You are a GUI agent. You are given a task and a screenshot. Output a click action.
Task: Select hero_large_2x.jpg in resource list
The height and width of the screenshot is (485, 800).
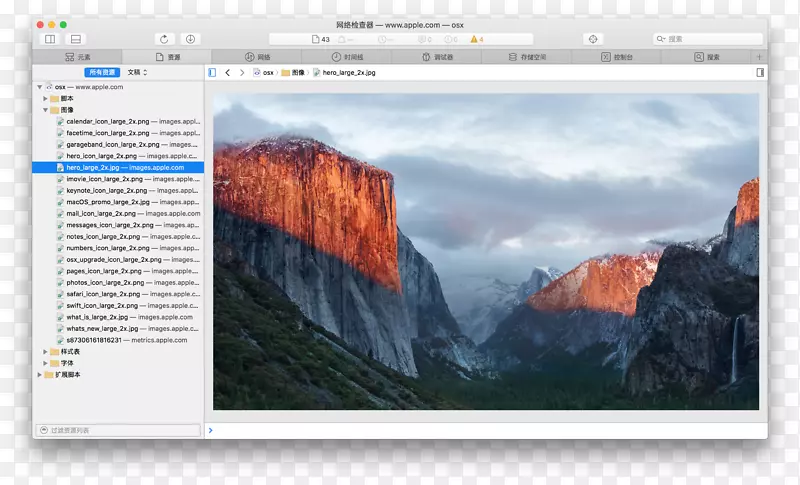coord(118,167)
